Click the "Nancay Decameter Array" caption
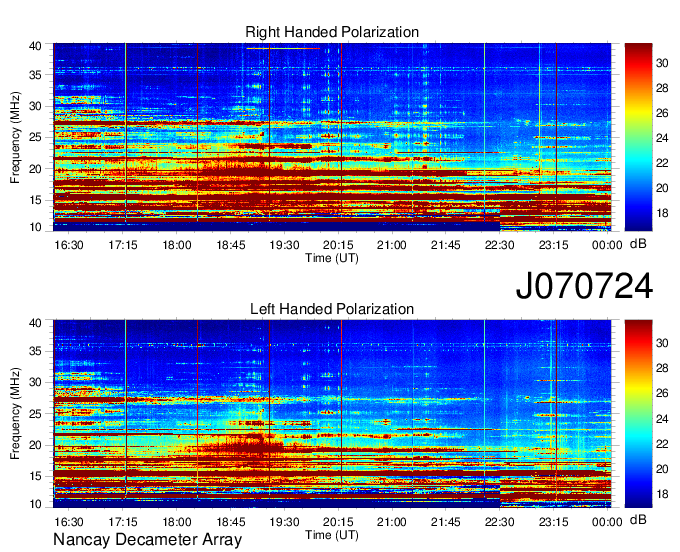Image resolution: width=680 pixels, height=552 pixels. (x=147, y=540)
